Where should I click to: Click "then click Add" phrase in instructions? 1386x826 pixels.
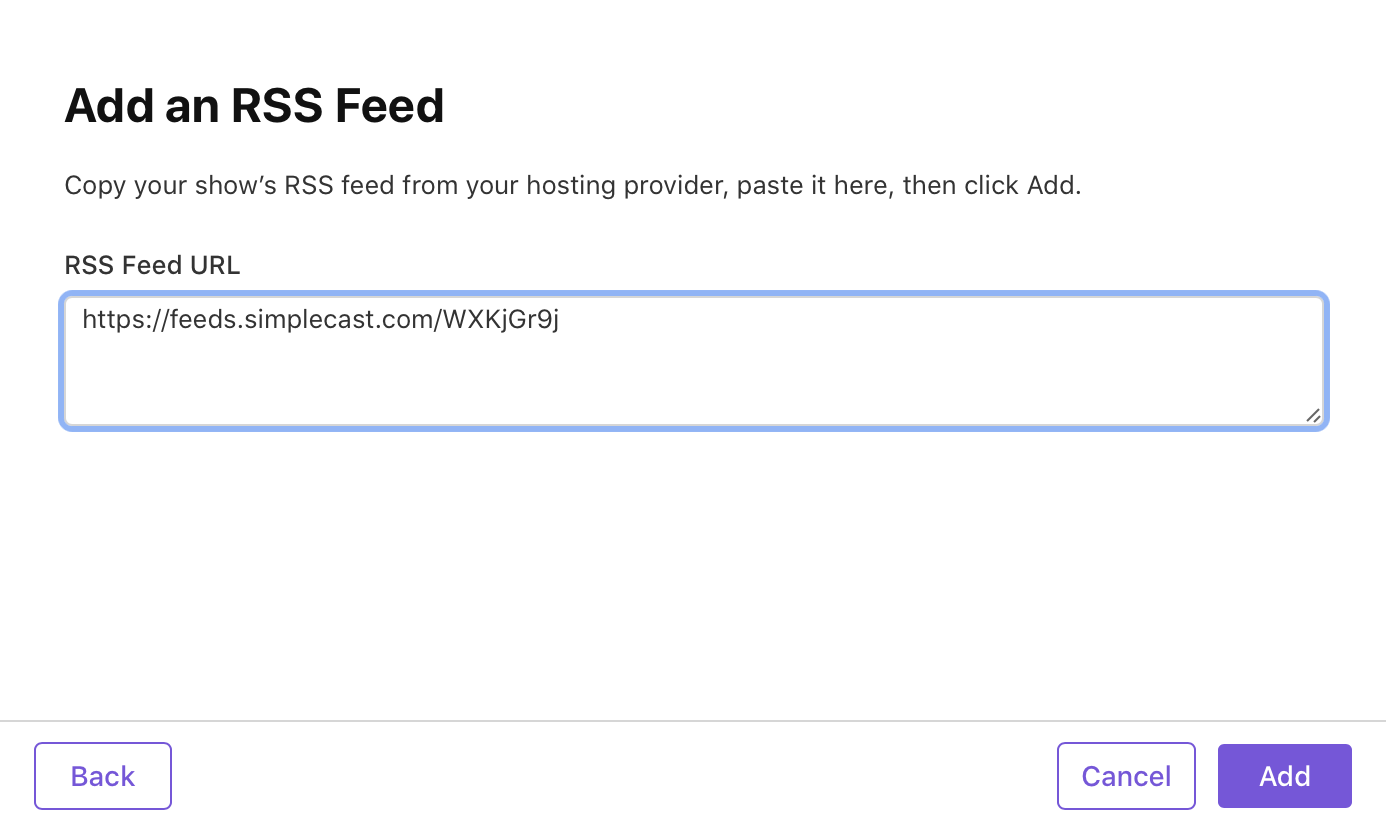click(989, 186)
